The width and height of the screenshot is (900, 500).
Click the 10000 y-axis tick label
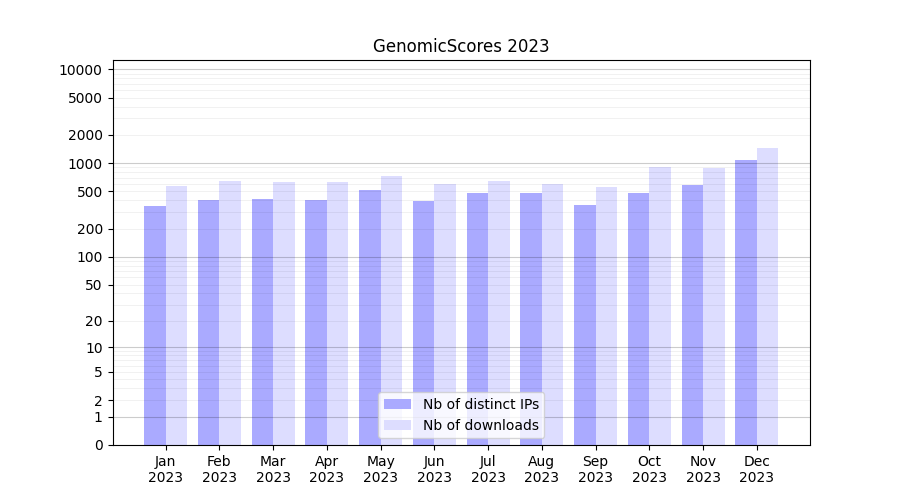[x=80, y=70]
